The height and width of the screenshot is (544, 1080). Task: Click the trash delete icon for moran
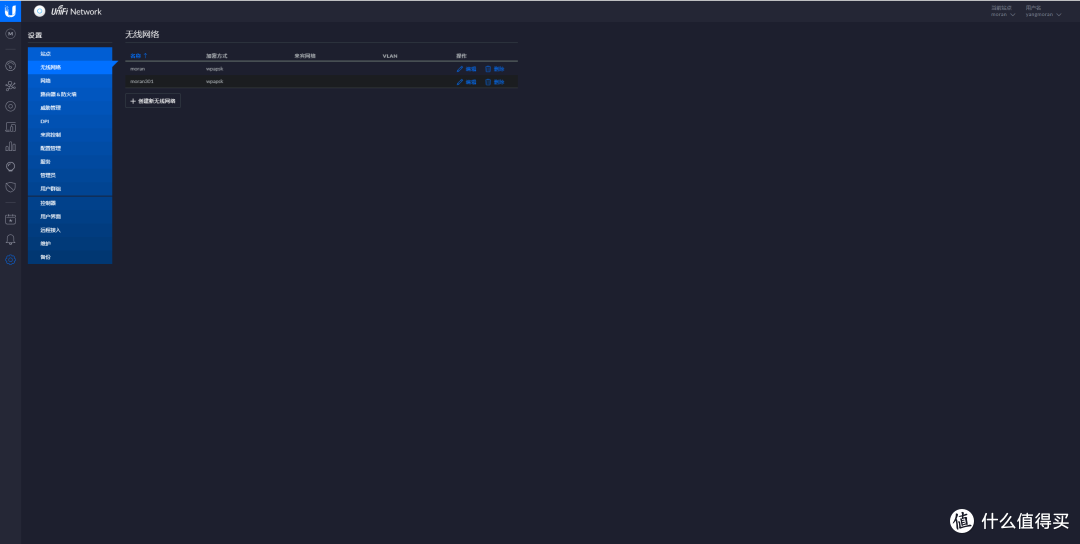coord(488,69)
